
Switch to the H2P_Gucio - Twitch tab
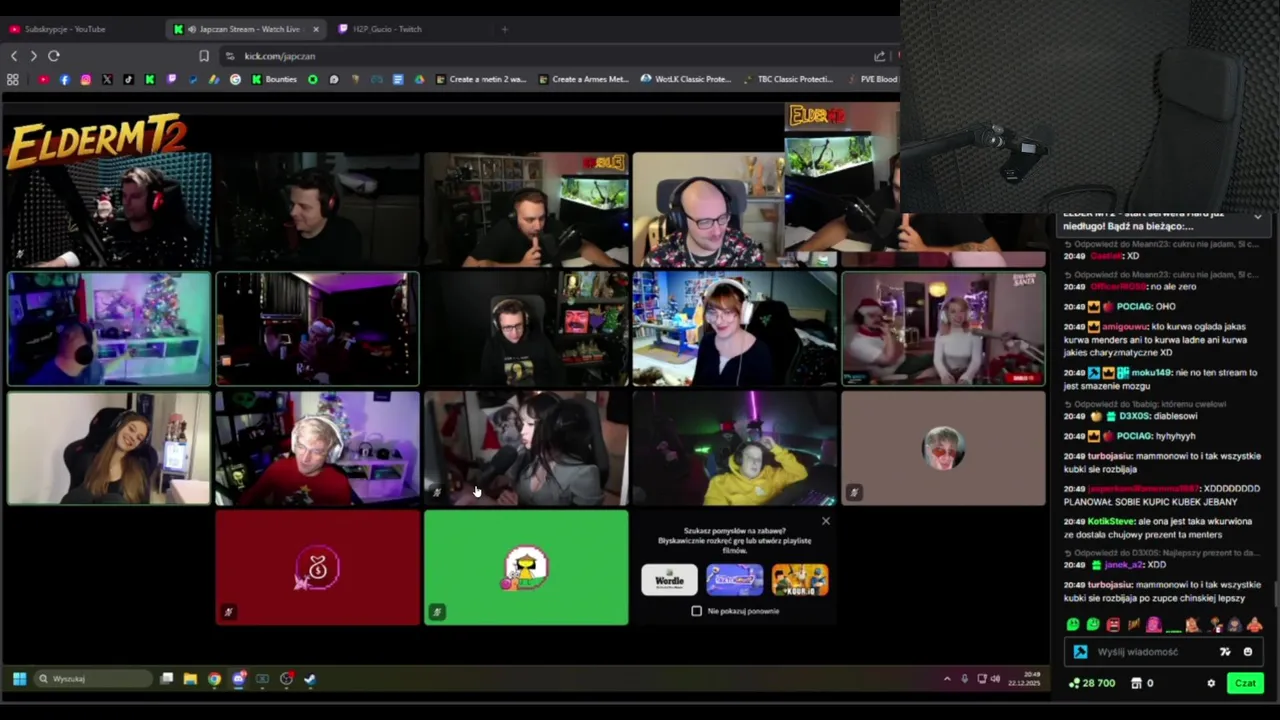[385, 29]
